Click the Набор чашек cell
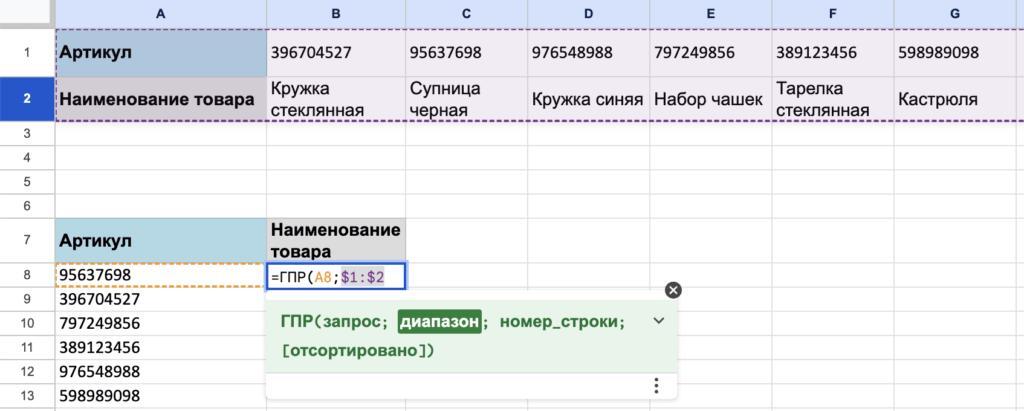The image size is (1024, 411). pos(711,99)
